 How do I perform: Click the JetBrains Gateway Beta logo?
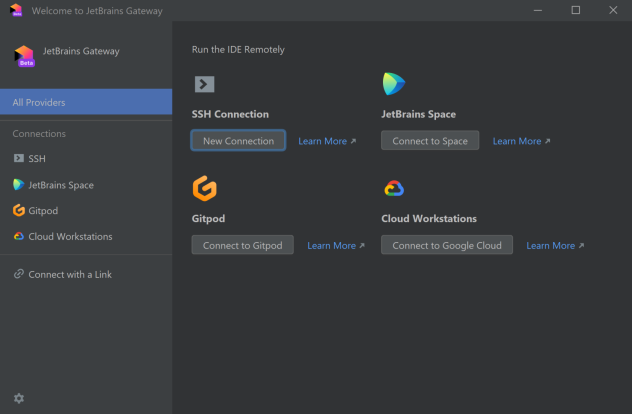25,55
